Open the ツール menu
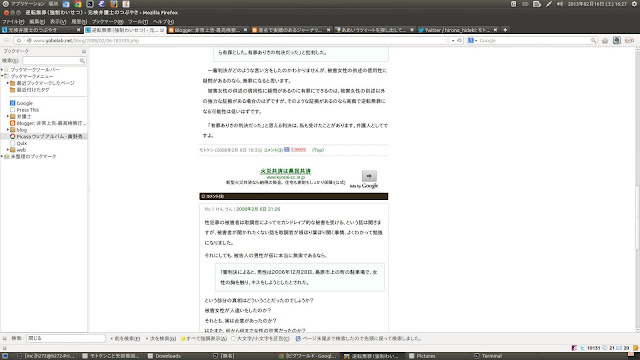640x360 pixels. tap(138, 22)
